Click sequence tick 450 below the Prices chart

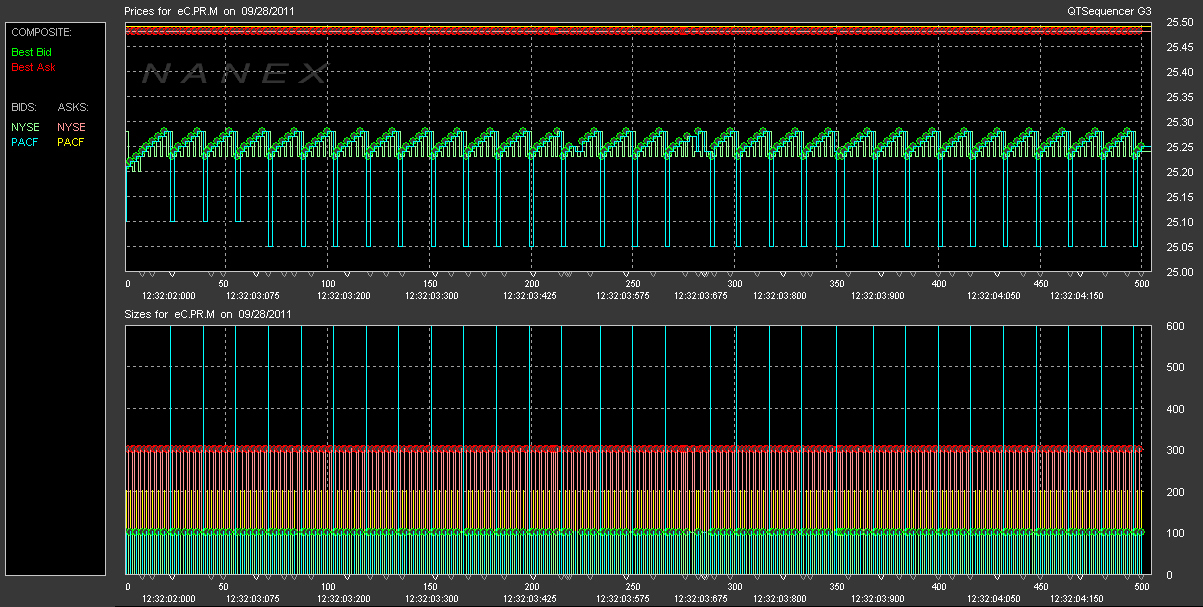pyautogui.click(x=1040, y=284)
